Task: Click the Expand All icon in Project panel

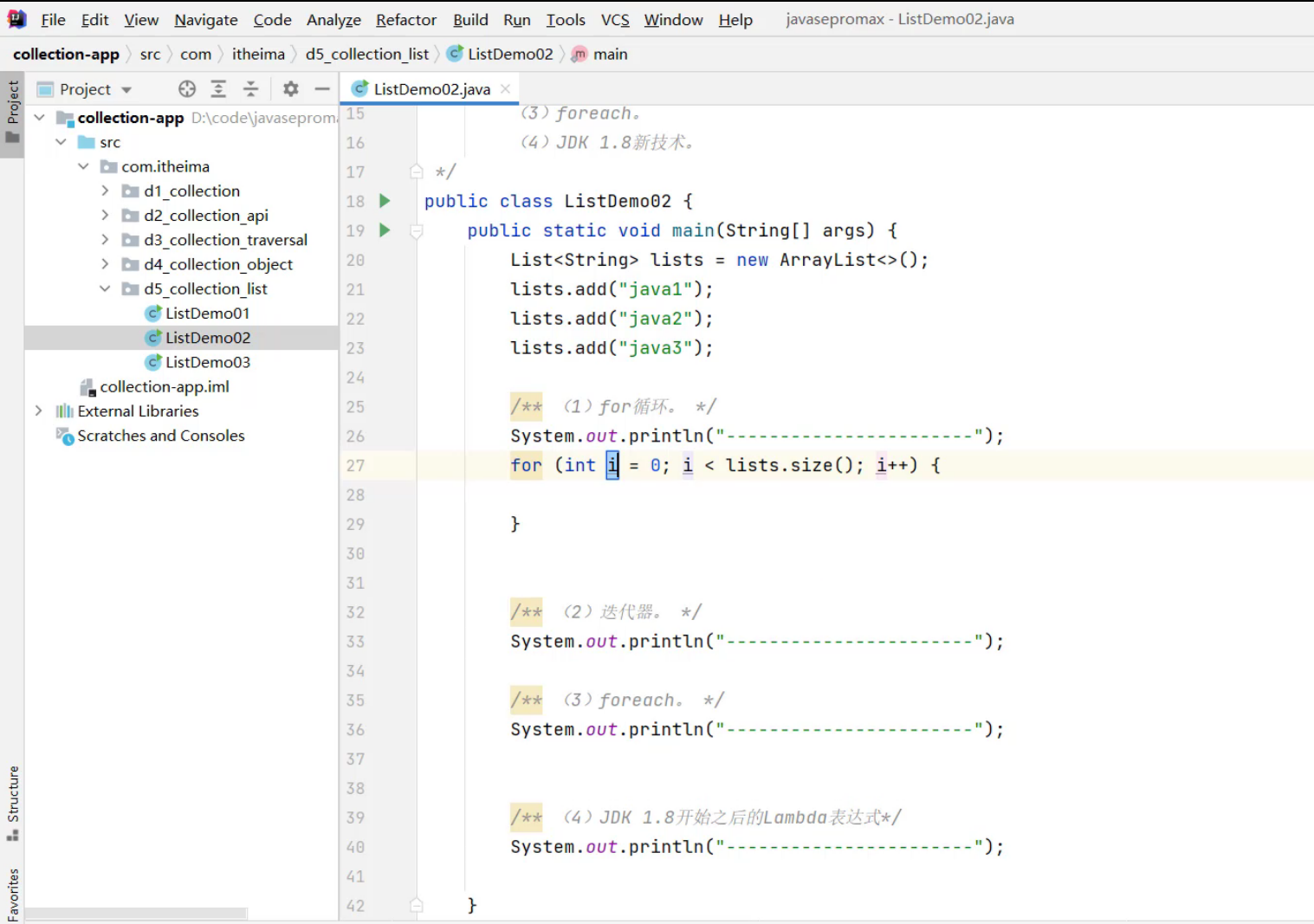Action: point(219,89)
